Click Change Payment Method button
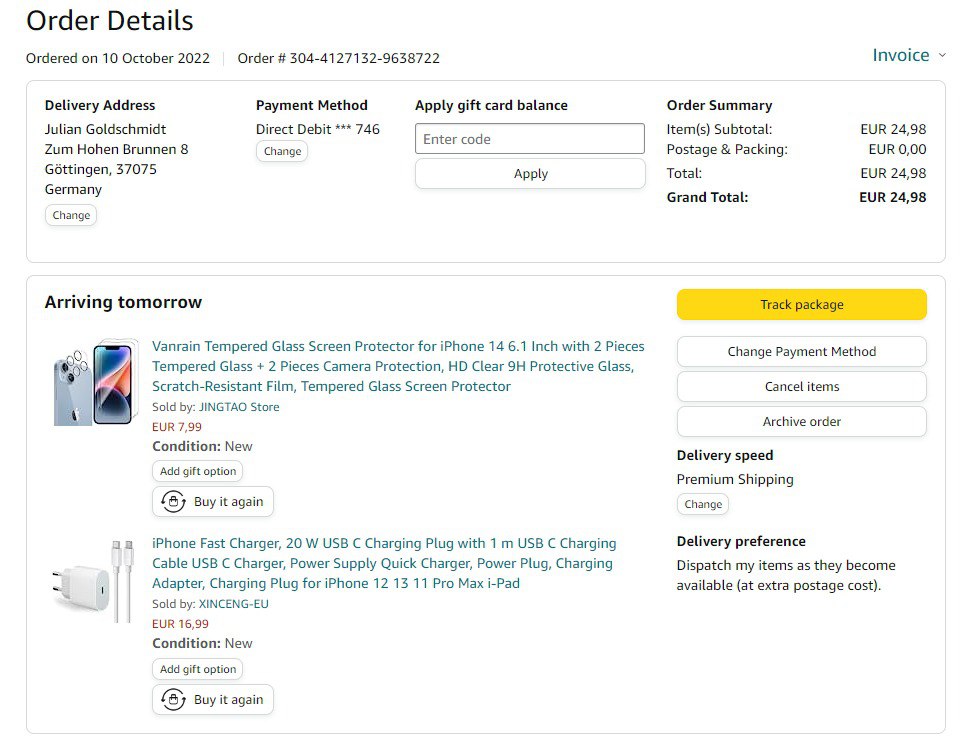The image size is (967, 747). [x=801, y=352]
